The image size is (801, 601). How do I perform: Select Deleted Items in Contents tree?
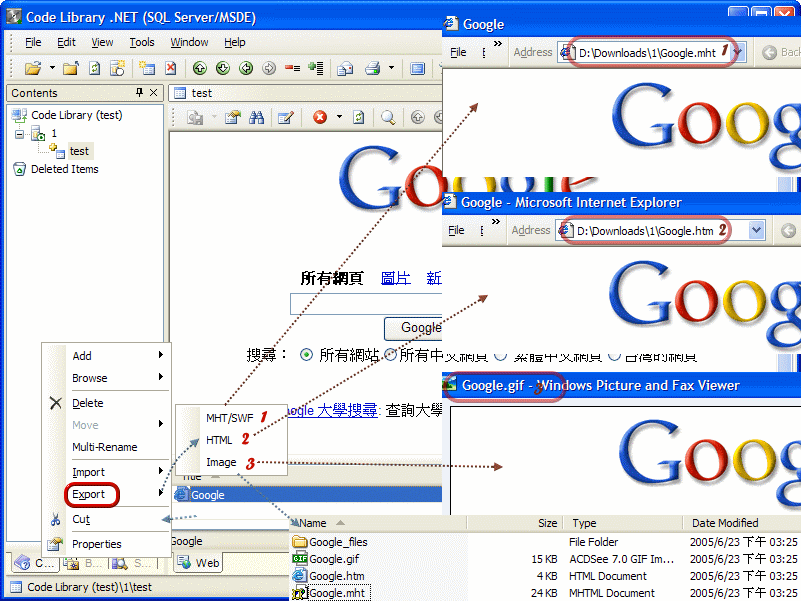[64, 169]
